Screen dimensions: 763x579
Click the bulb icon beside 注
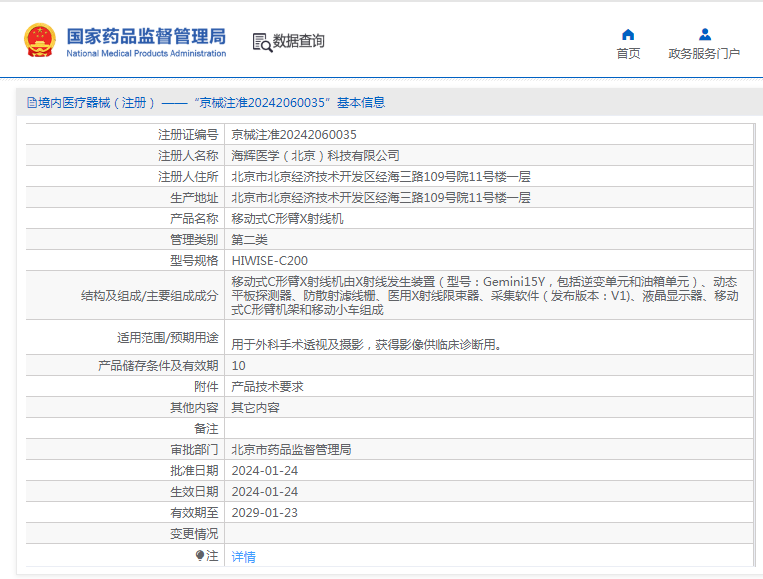pos(200,555)
